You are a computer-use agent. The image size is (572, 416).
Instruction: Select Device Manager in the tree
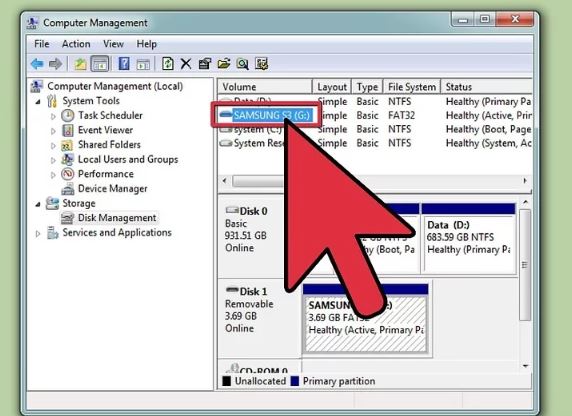click(x=112, y=189)
